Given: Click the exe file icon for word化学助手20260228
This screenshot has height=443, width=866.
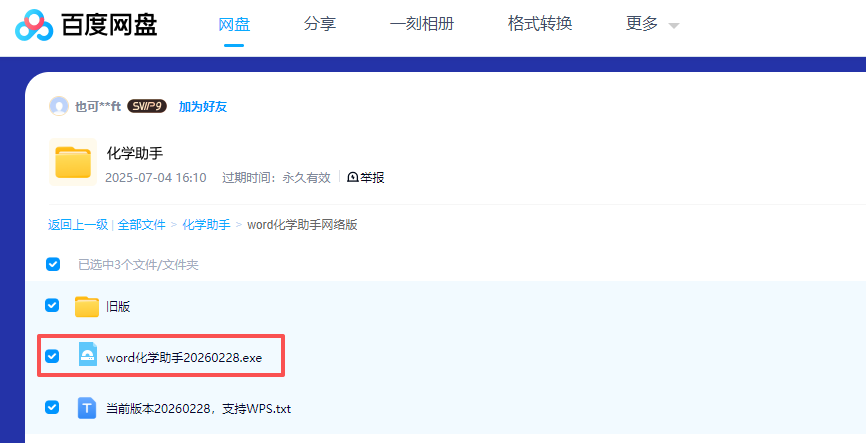Looking at the screenshot, I should click(88, 357).
